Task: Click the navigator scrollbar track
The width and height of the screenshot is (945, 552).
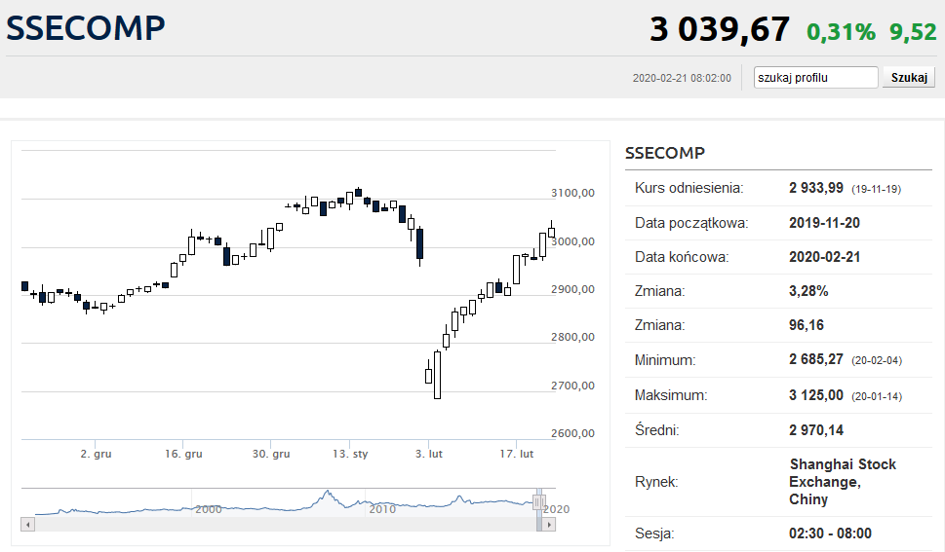Action: 280,524
